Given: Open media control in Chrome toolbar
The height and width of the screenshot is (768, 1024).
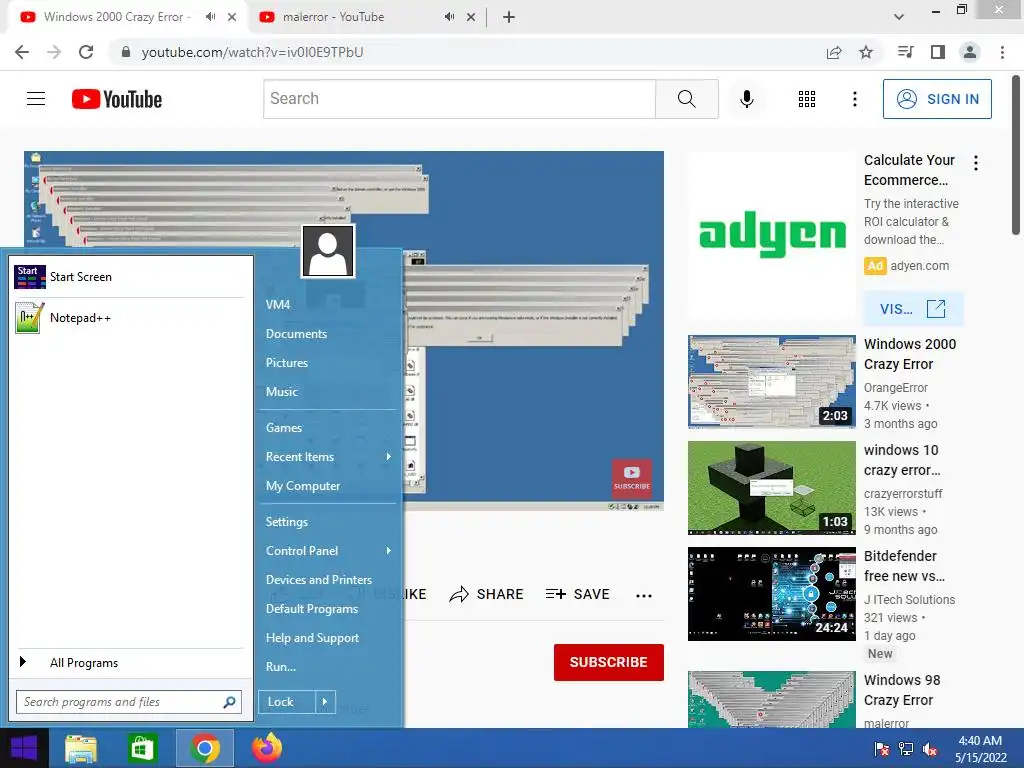Looking at the screenshot, I should tap(905, 52).
